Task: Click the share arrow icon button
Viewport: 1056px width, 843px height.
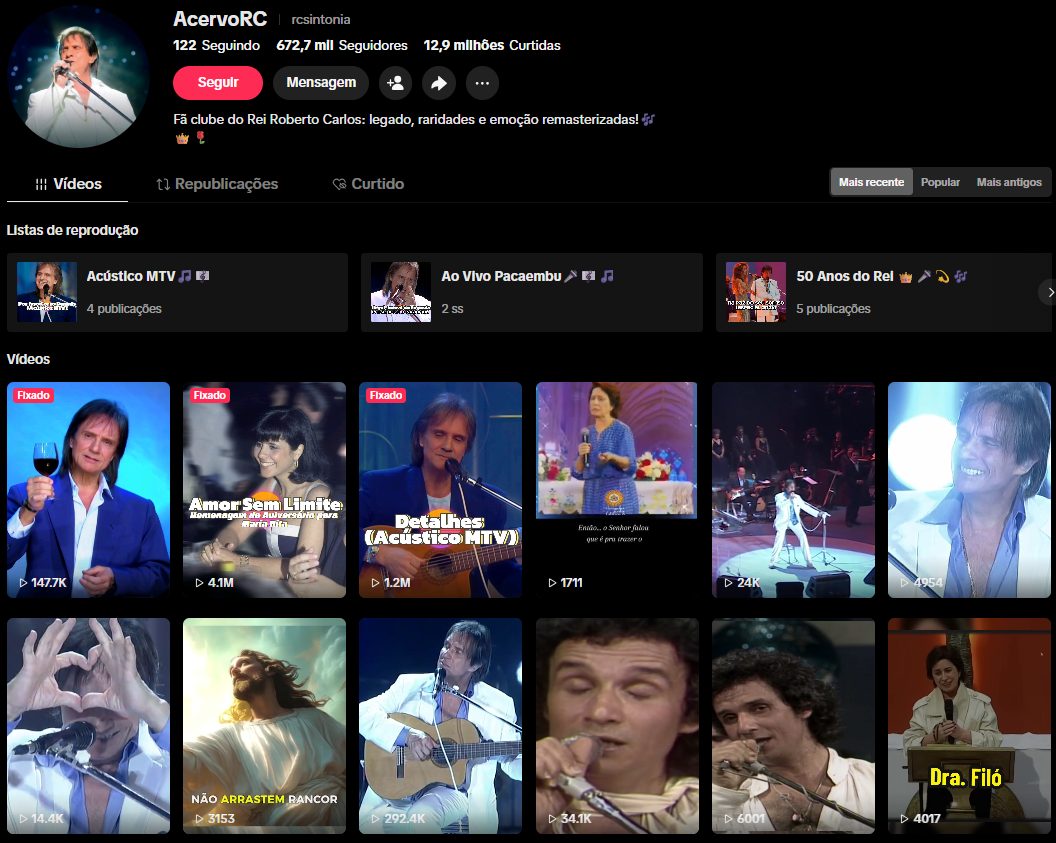Action: tap(439, 83)
